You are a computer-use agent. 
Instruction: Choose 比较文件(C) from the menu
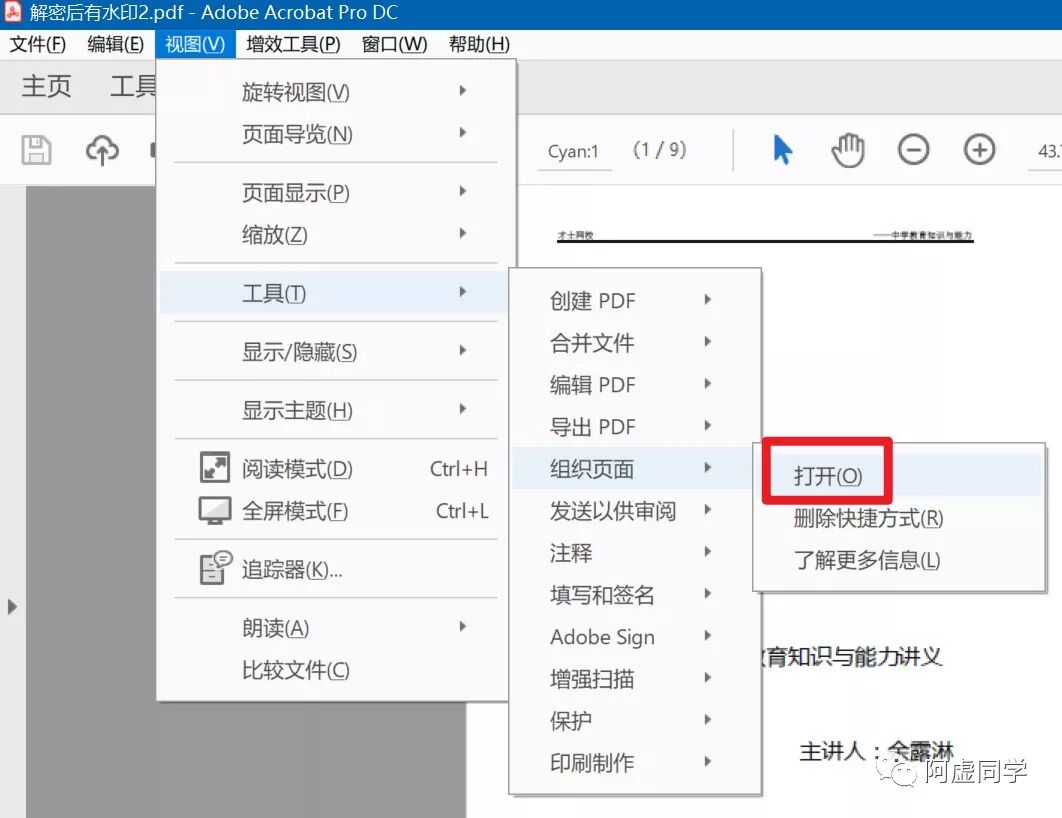click(x=335, y=670)
